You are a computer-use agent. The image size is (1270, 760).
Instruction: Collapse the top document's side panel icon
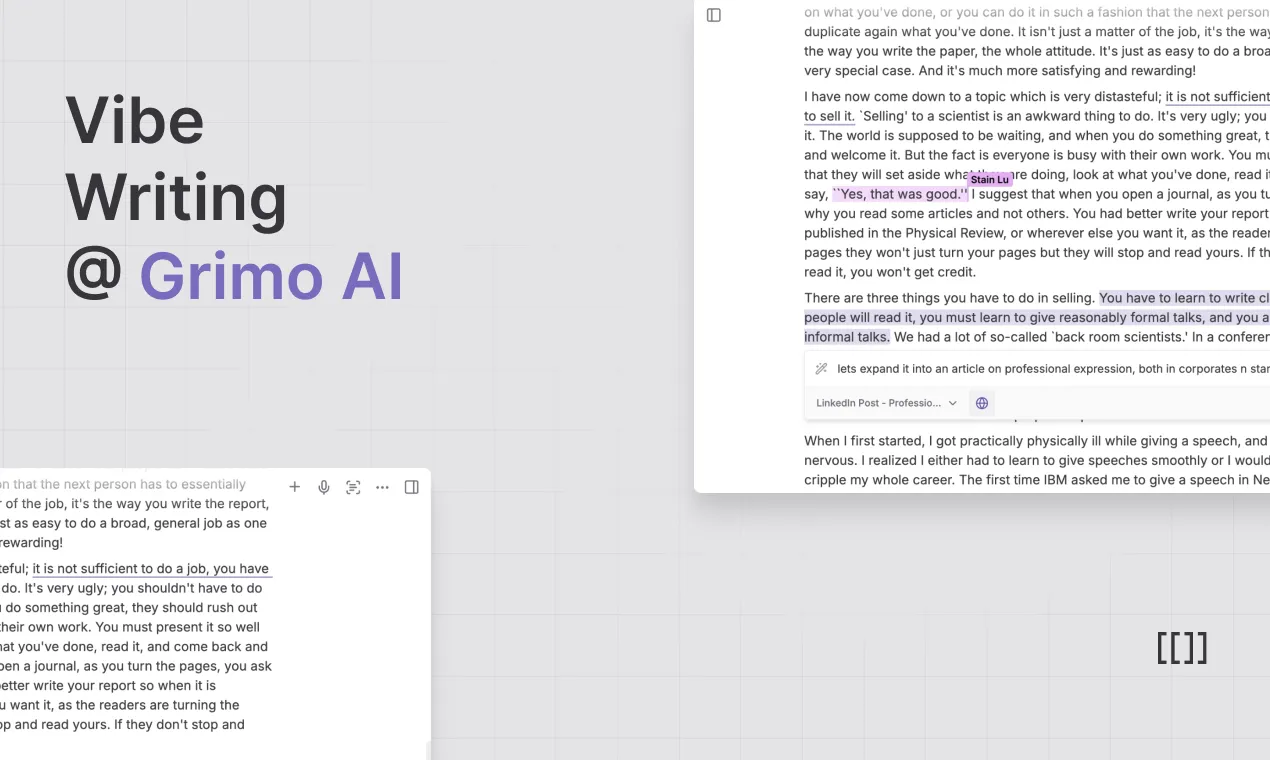coord(713,15)
